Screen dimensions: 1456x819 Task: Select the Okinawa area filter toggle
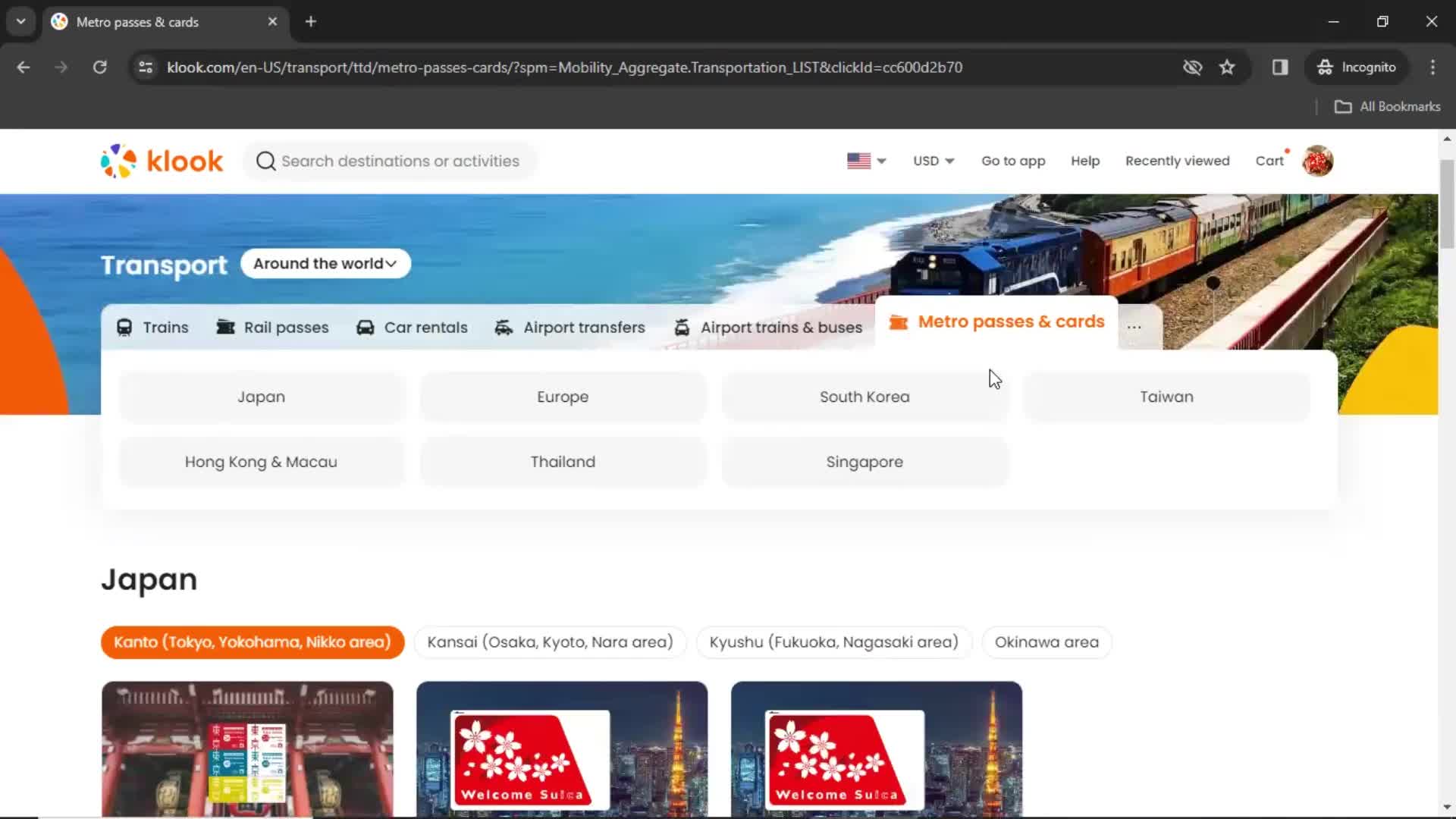pyautogui.click(x=1046, y=642)
